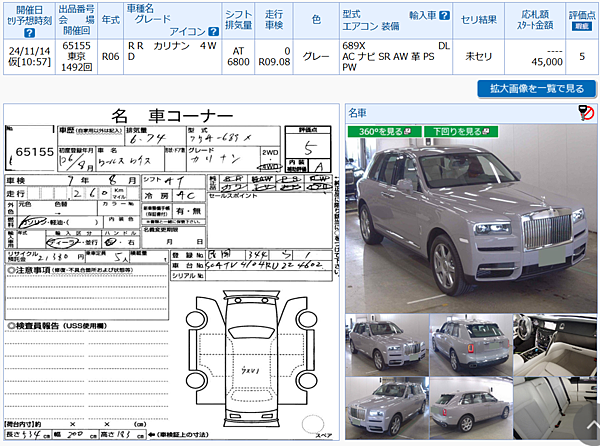Click 拡大画像を一覧で見る button
The height and width of the screenshot is (446, 600).
pyautogui.click(x=536, y=89)
